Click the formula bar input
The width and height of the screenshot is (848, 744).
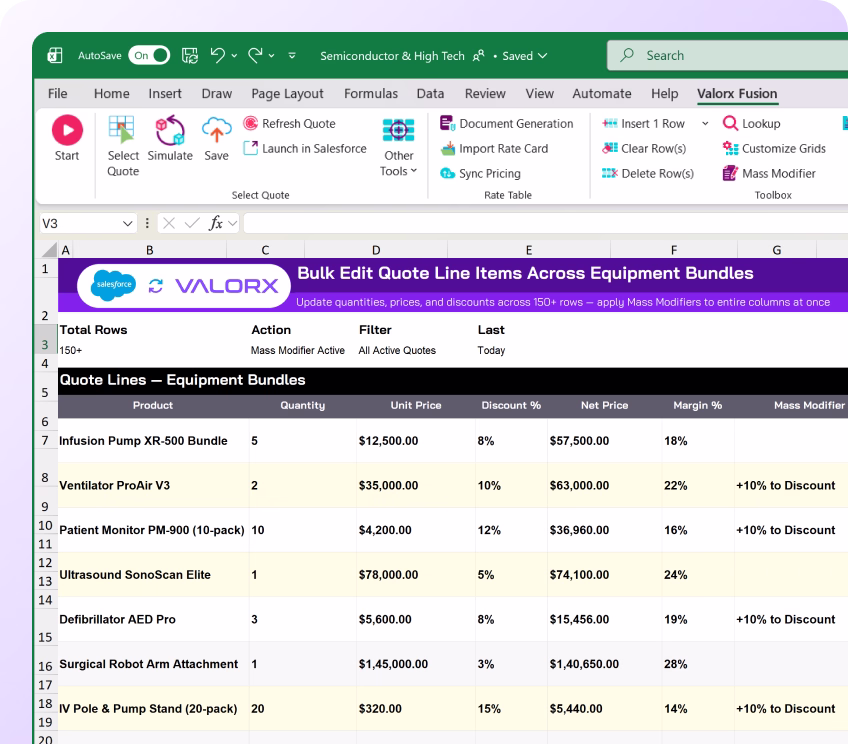pos(545,223)
